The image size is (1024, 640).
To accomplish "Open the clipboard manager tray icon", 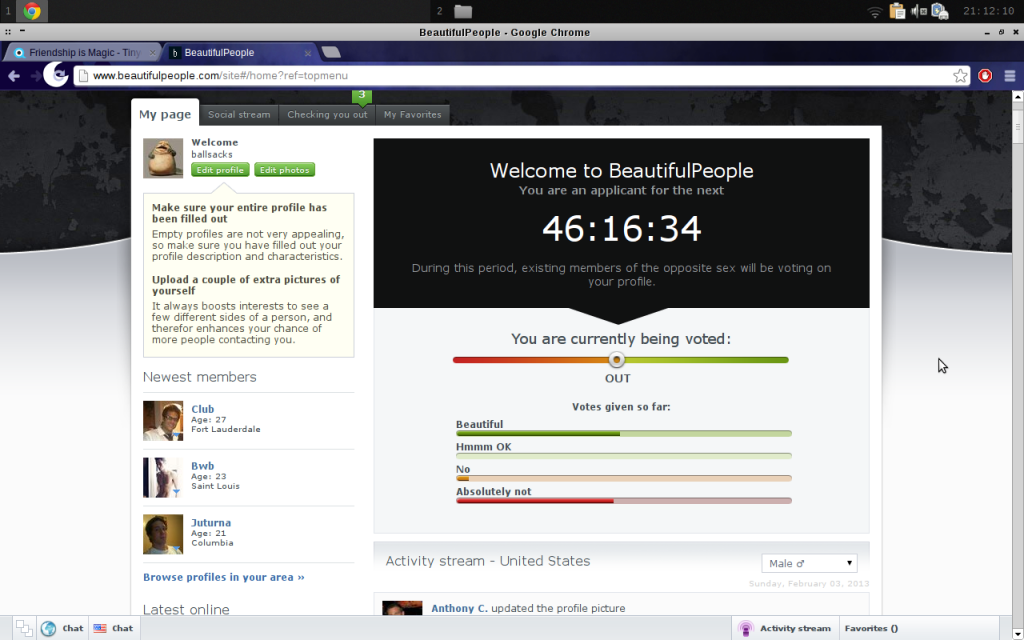I will [x=897, y=11].
